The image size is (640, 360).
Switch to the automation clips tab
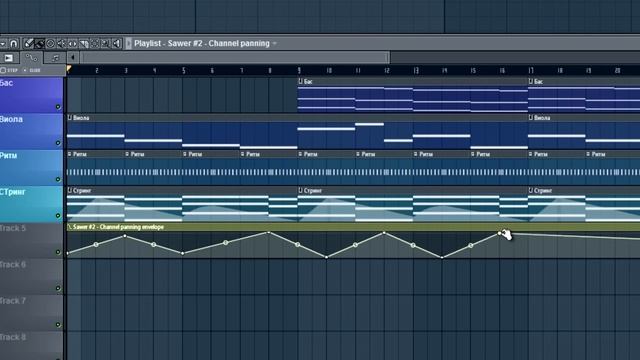[x=32, y=58]
